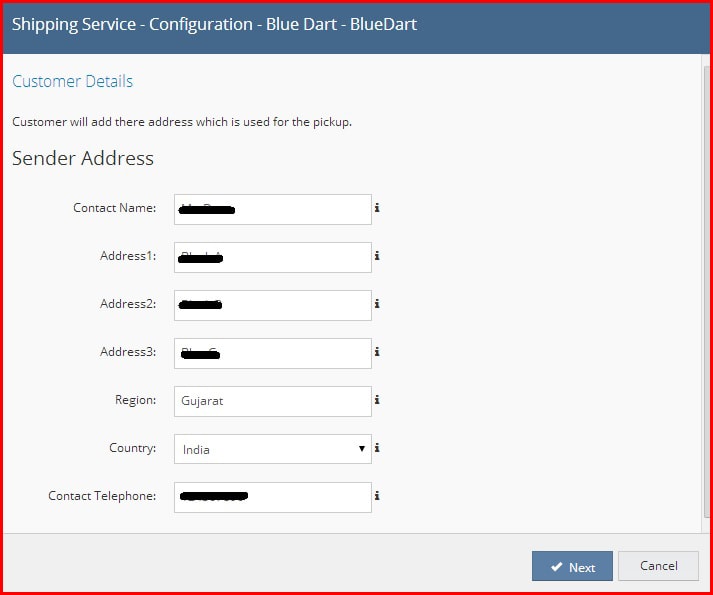
Task: Click info icon beside Contact Name field
Action: (377, 208)
